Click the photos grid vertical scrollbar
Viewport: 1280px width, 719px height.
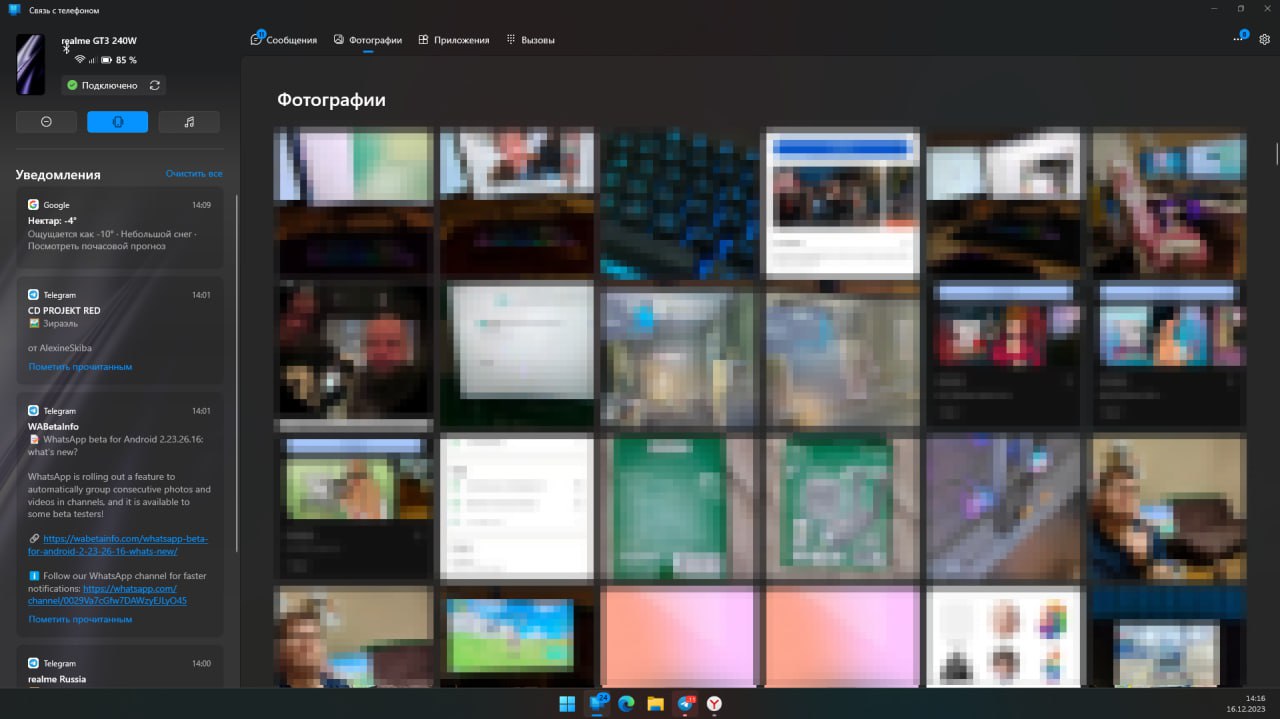point(1275,154)
